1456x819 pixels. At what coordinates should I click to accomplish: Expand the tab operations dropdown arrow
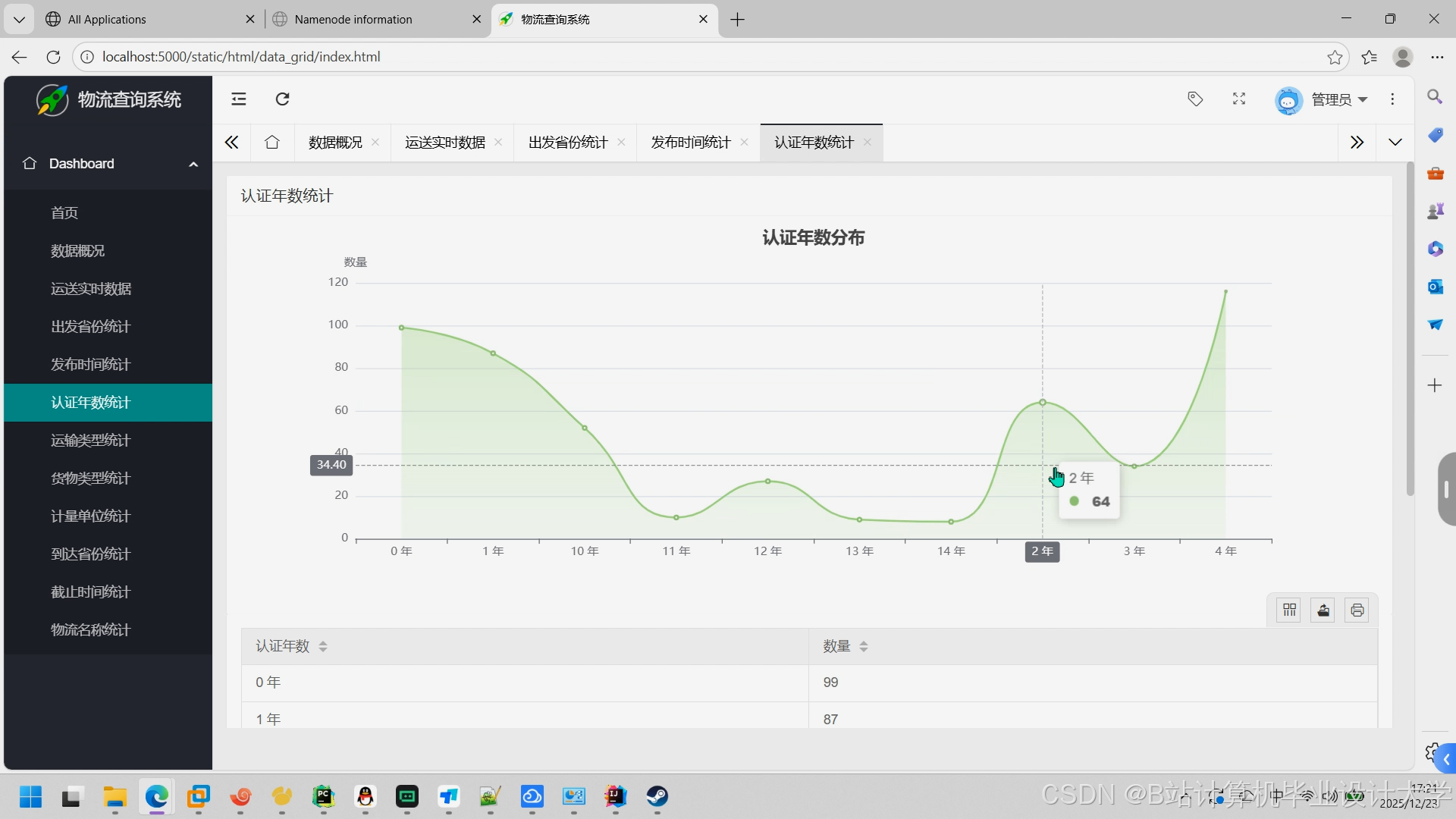click(x=1395, y=143)
